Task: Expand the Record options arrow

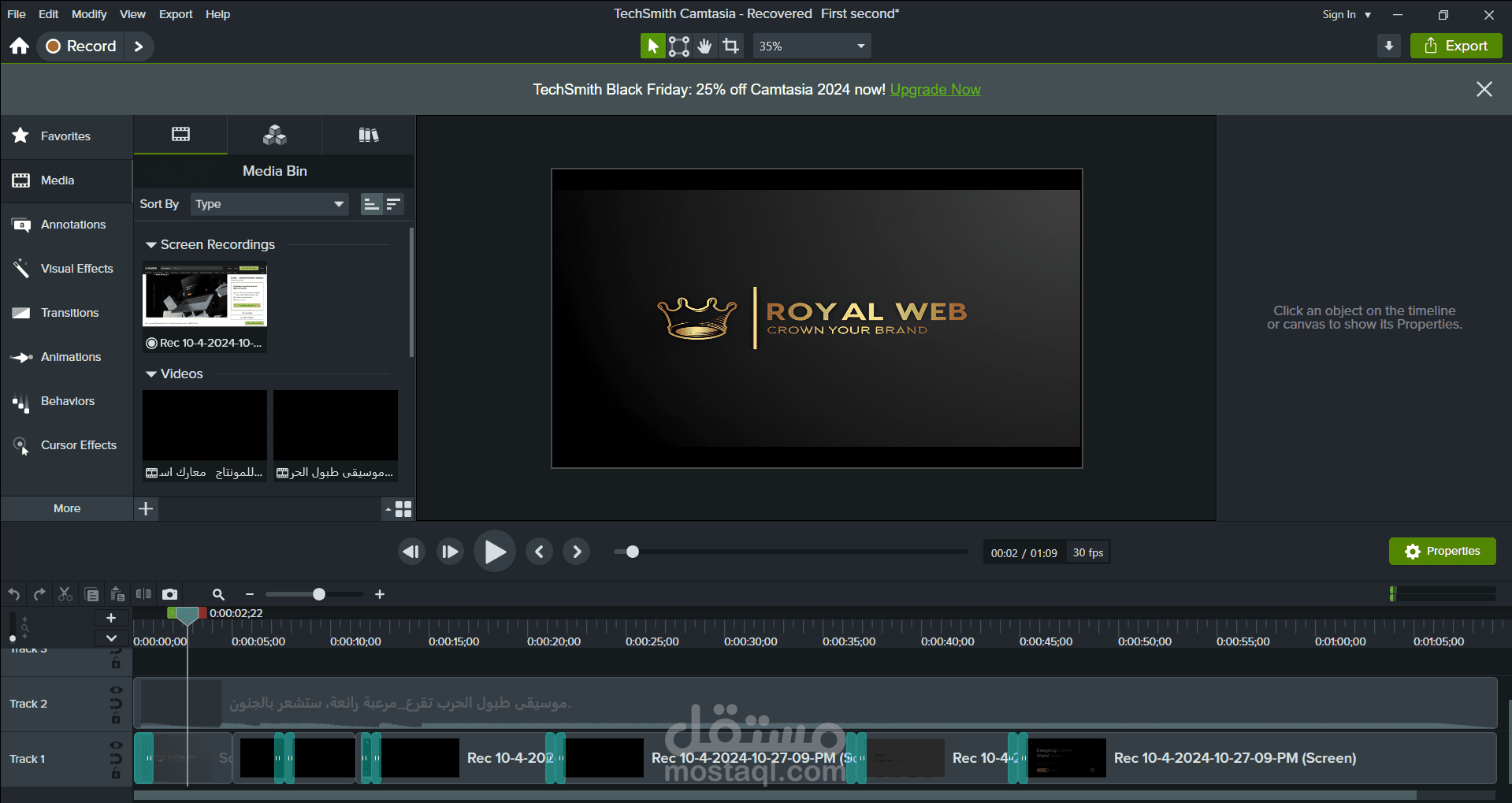Action: [139, 46]
